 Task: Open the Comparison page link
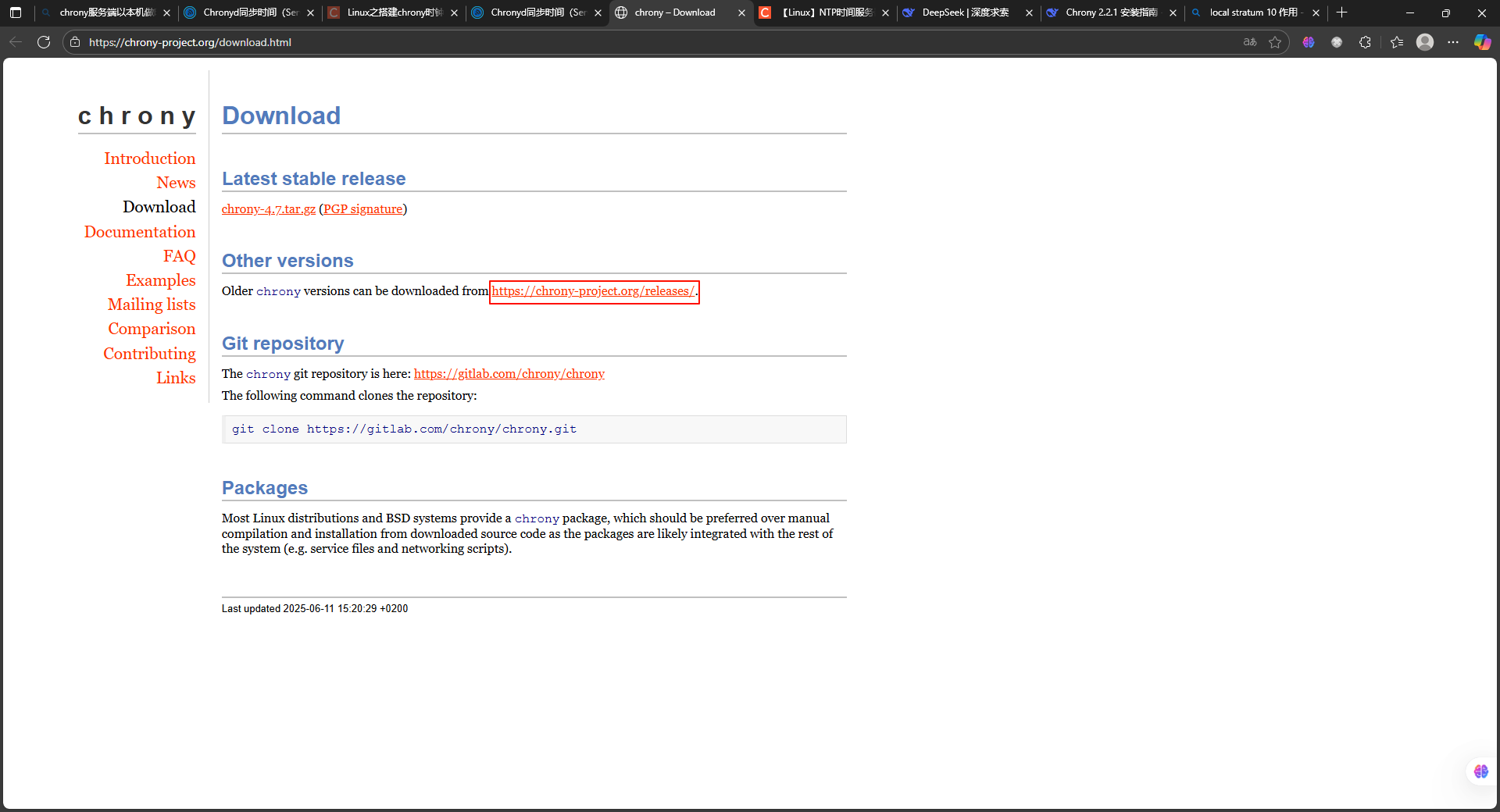(152, 329)
